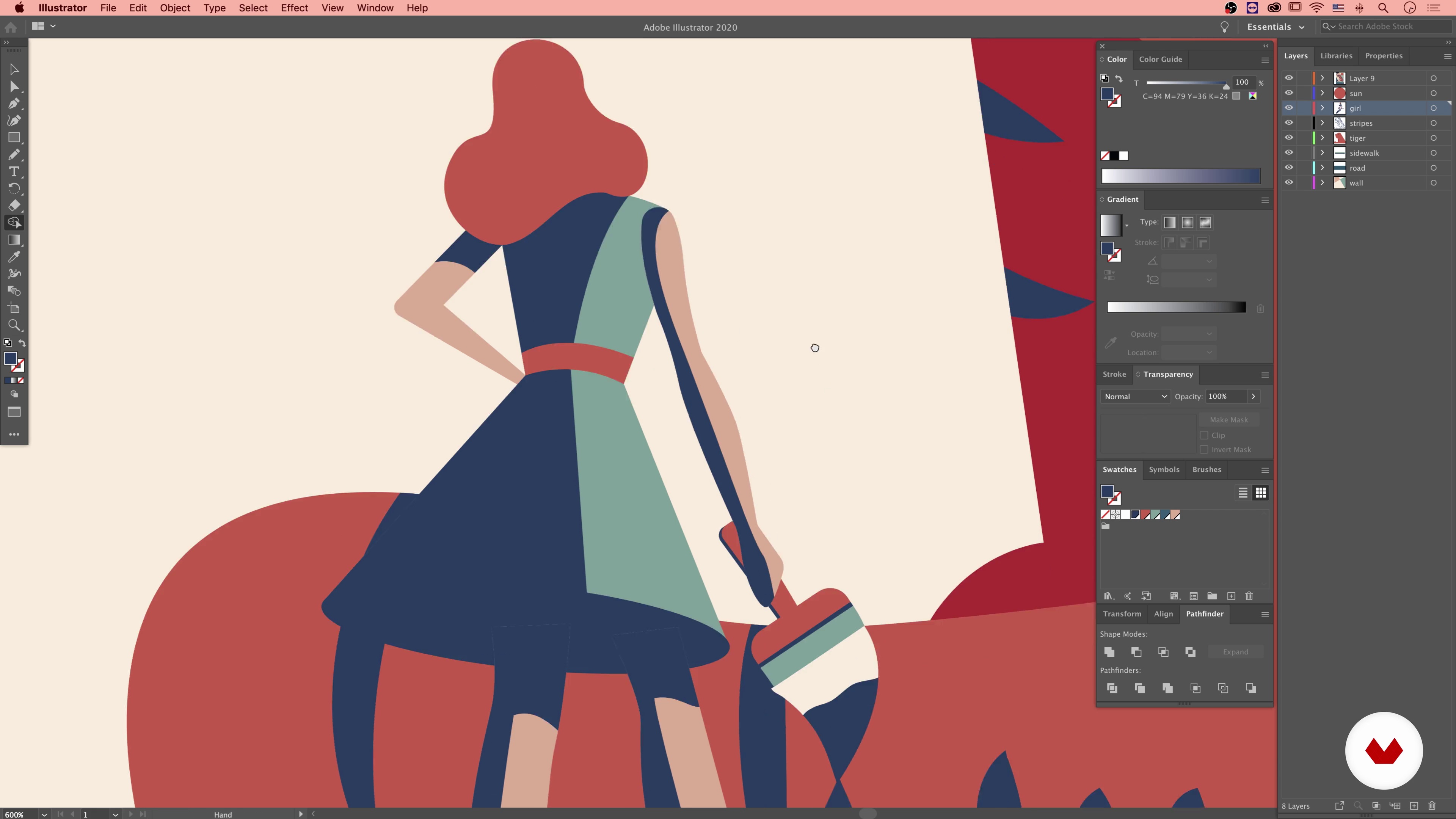Image resolution: width=1456 pixels, height=819 pixels.
Task: Open the Opacity slider arrow
Action: 1253,396
